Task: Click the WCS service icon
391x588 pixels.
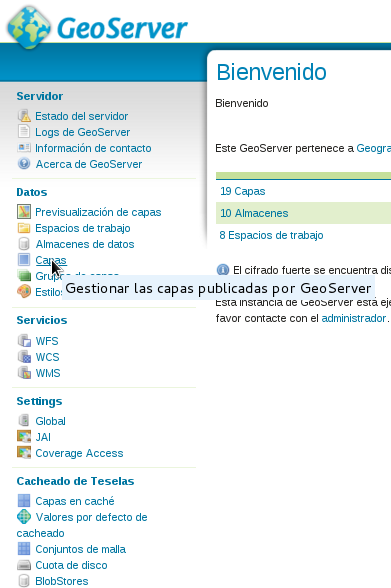Action: coord(24,357)
